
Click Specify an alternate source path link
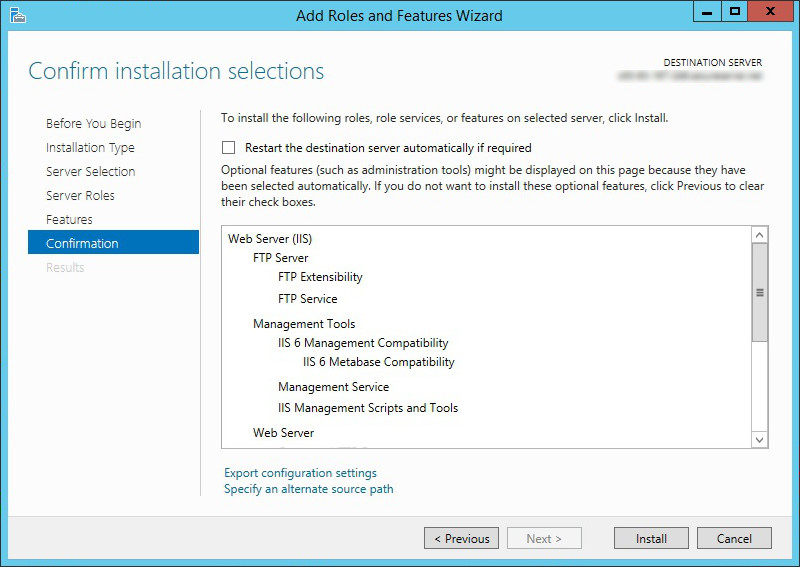point(309,489)
